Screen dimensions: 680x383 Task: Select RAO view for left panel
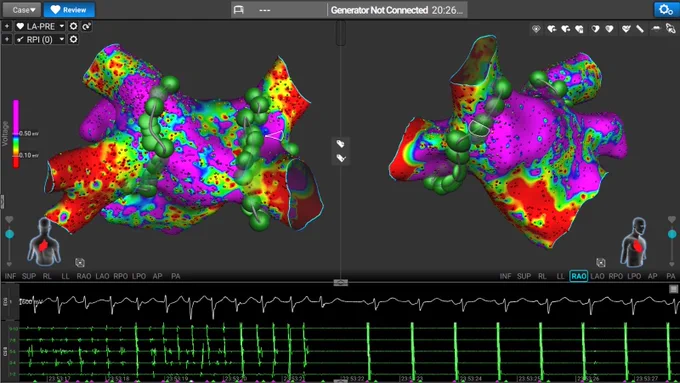pyautogui.click(x=84, y=276)
